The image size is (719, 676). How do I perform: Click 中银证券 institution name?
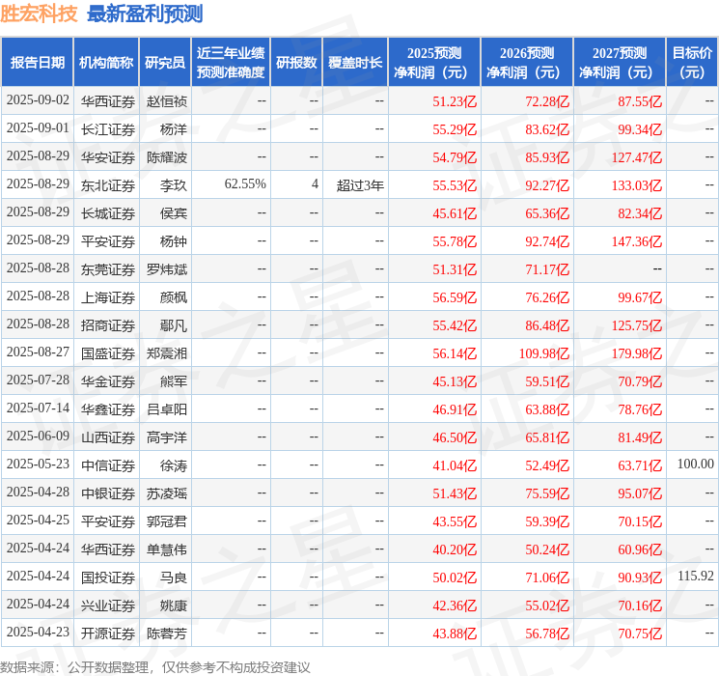(x=108, y=494)
